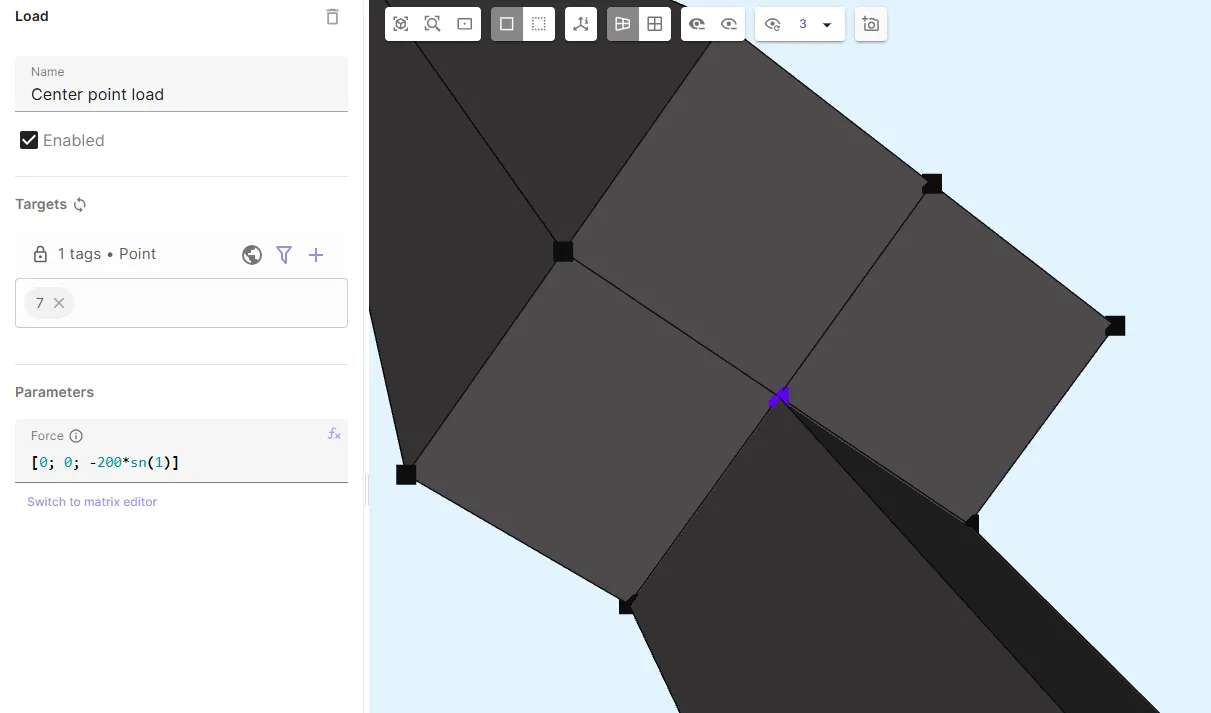
Task: Click the globe icon in the Targets row
Action: 252,255
